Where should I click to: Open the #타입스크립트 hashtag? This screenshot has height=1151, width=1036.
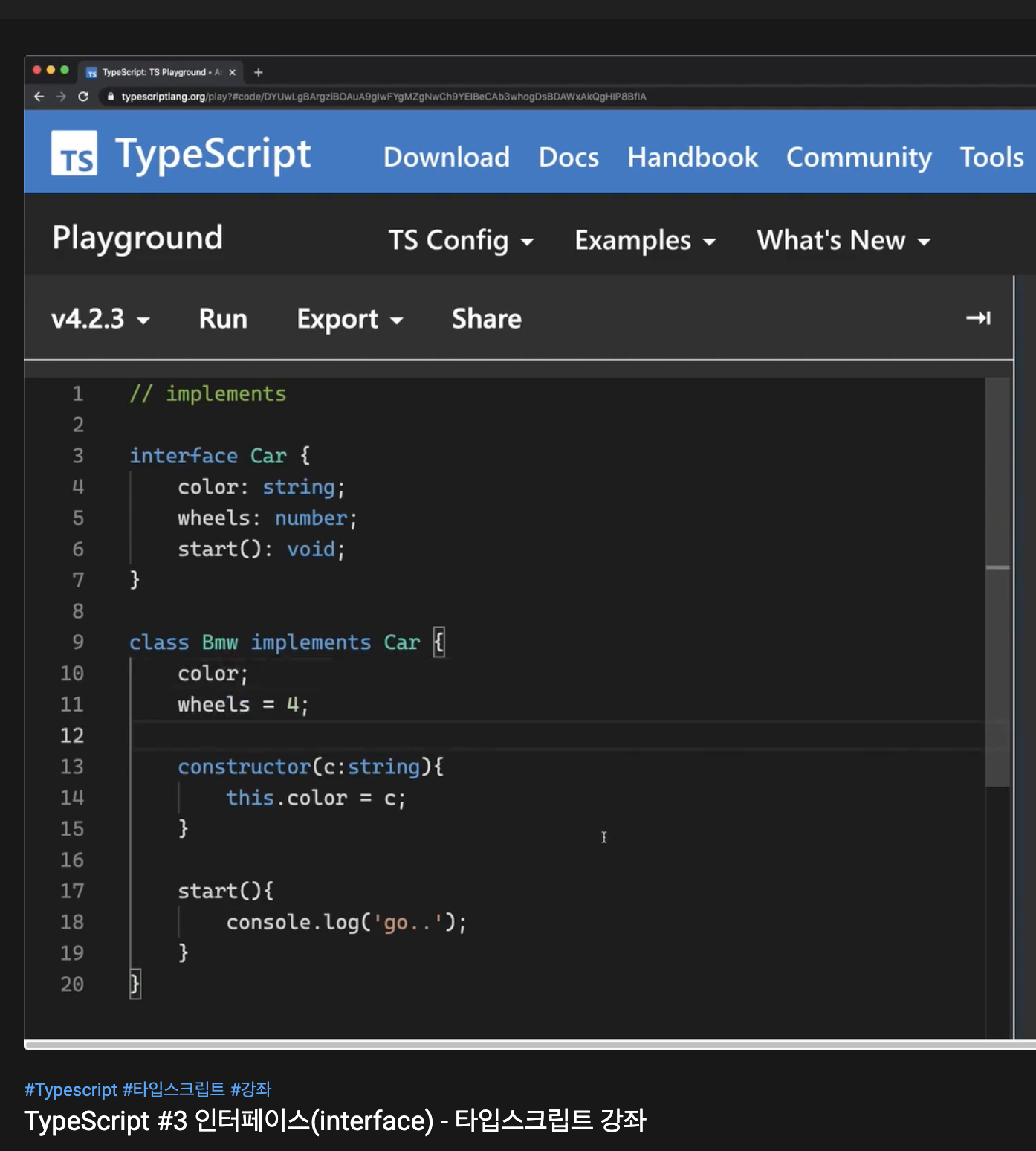174,1089
